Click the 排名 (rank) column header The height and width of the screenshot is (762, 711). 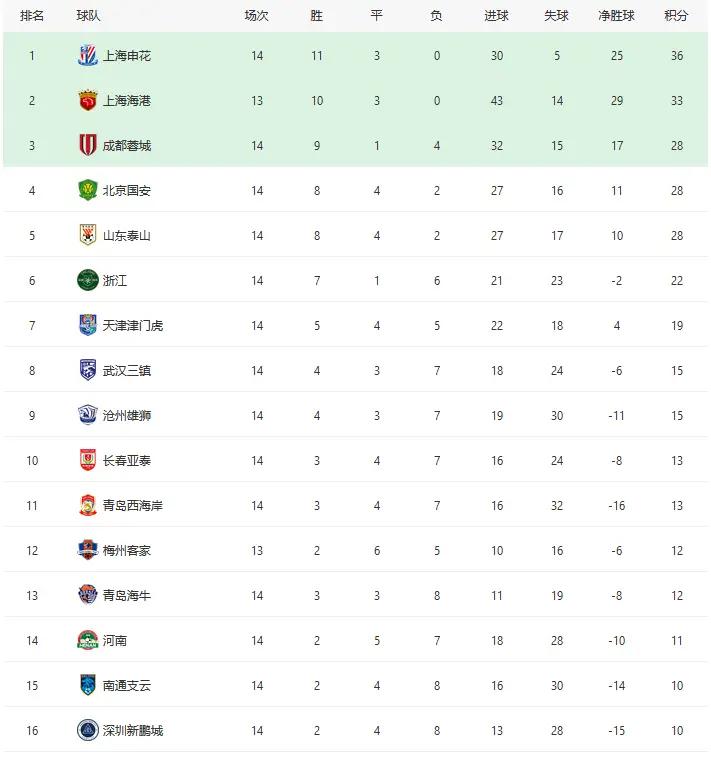point(32,16)
